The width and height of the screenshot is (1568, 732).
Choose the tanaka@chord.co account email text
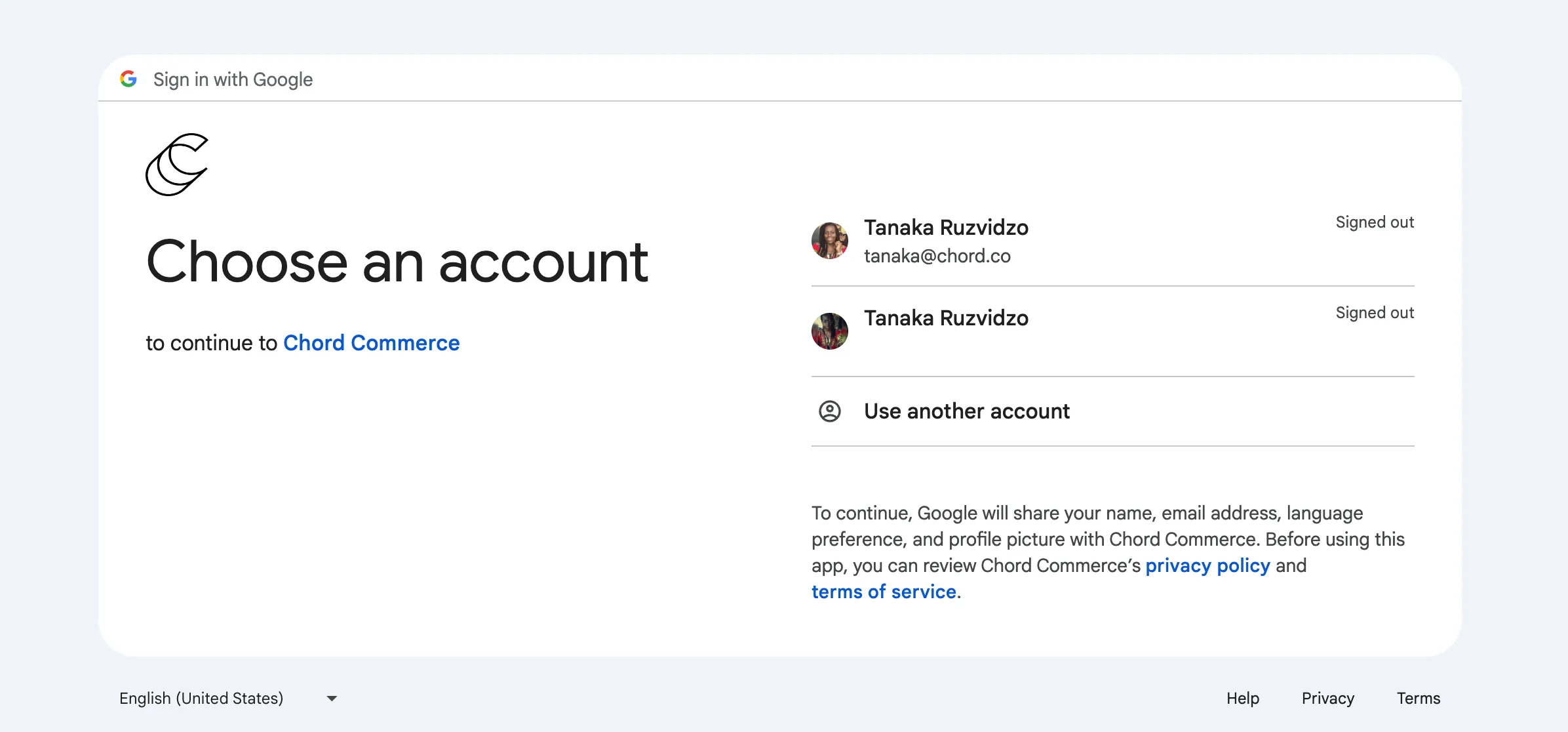[937, 256]
